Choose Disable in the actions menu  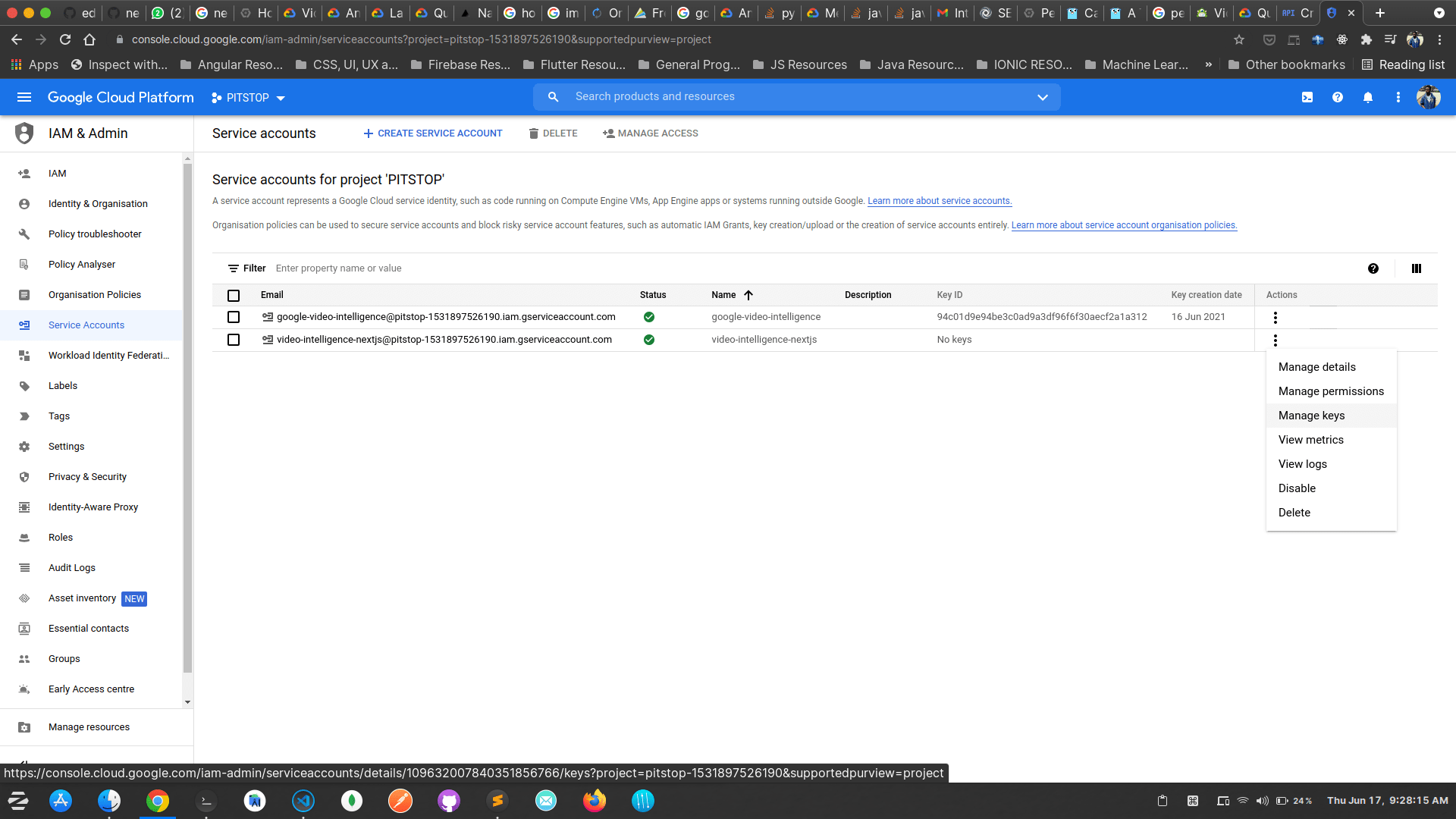coord(1297,488)
